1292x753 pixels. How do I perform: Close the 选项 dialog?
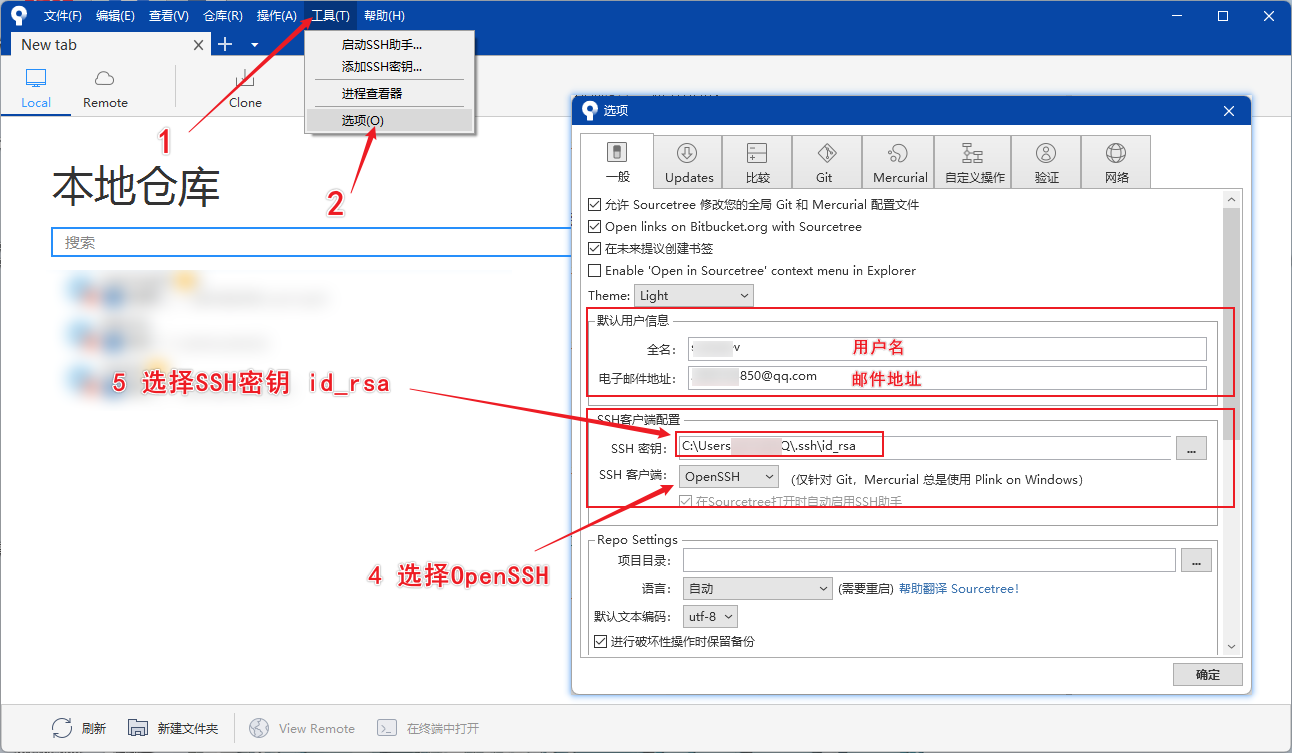(1229, 110)
